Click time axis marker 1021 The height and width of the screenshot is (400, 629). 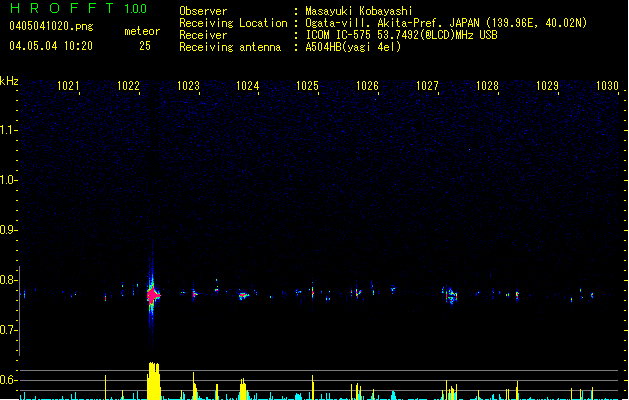(x=68, y=85)
